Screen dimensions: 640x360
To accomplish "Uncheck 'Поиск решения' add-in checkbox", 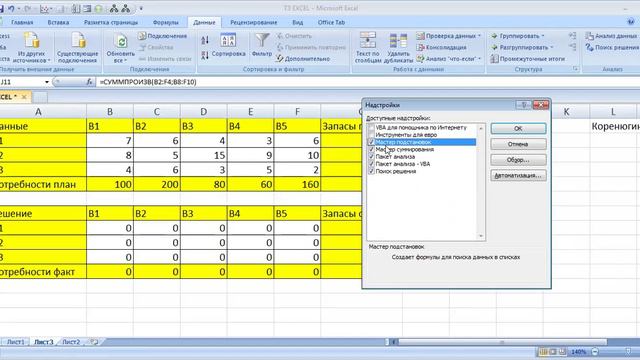I will 371,171.
